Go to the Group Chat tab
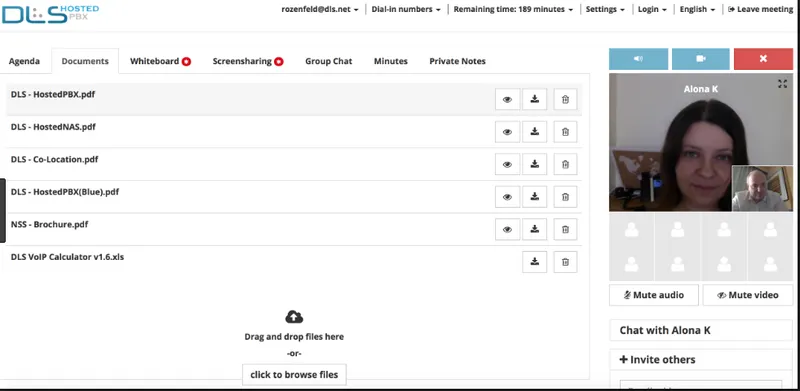This screenshot has width=800, height=391. point(329,61)
